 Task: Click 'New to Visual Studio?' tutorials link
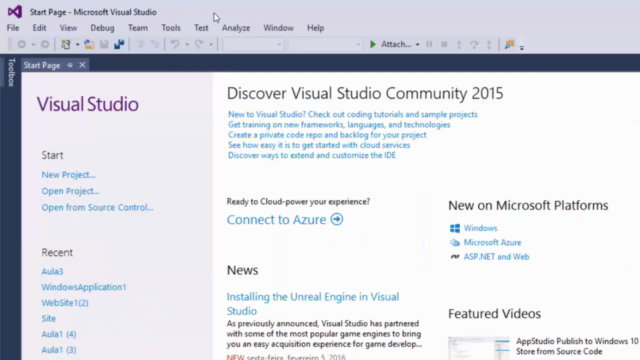click(353, 114)
